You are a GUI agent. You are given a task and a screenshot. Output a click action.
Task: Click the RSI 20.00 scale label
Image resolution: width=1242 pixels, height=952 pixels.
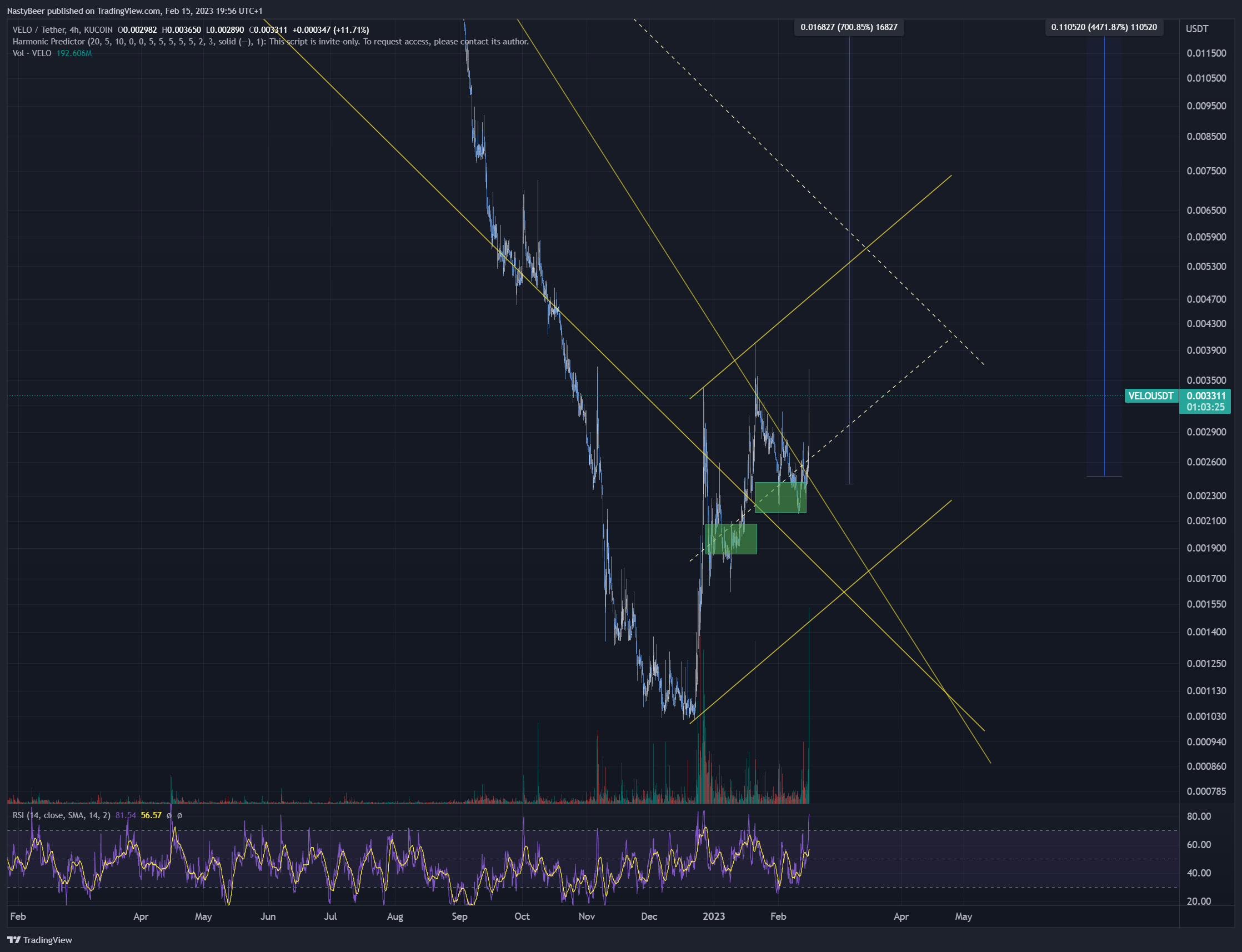(1199, 901)
